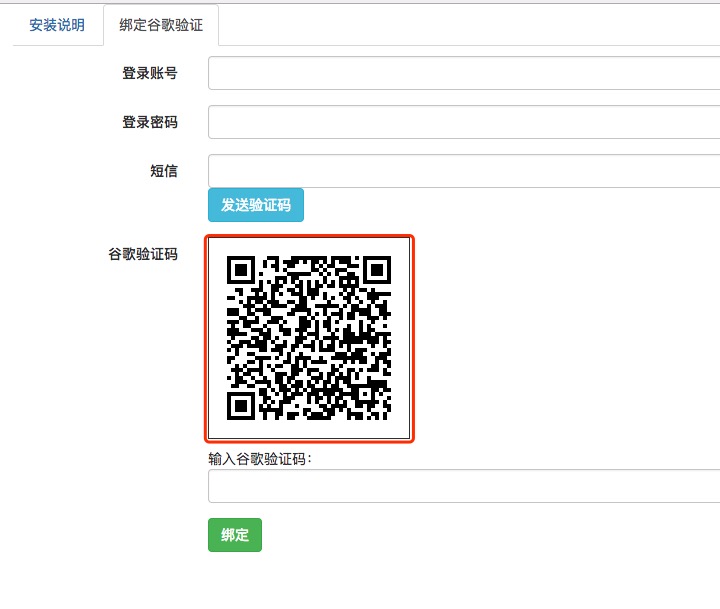Click the 输入谷歌验证码: label text
720x609 pixels.
[x=260, y=459]
